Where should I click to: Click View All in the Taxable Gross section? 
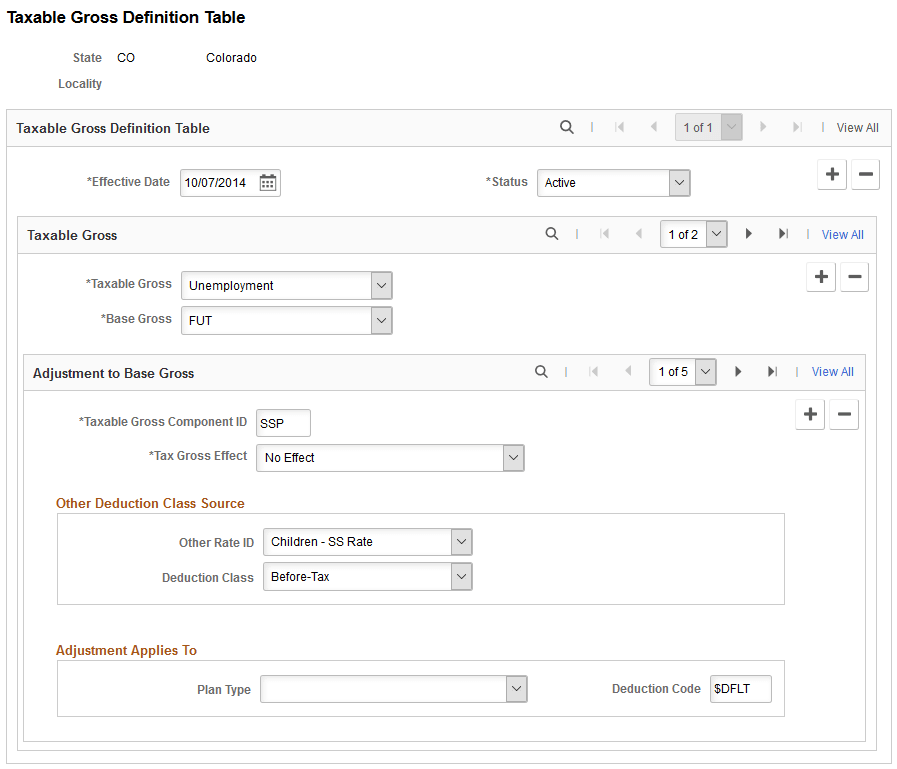coord(842,234)
